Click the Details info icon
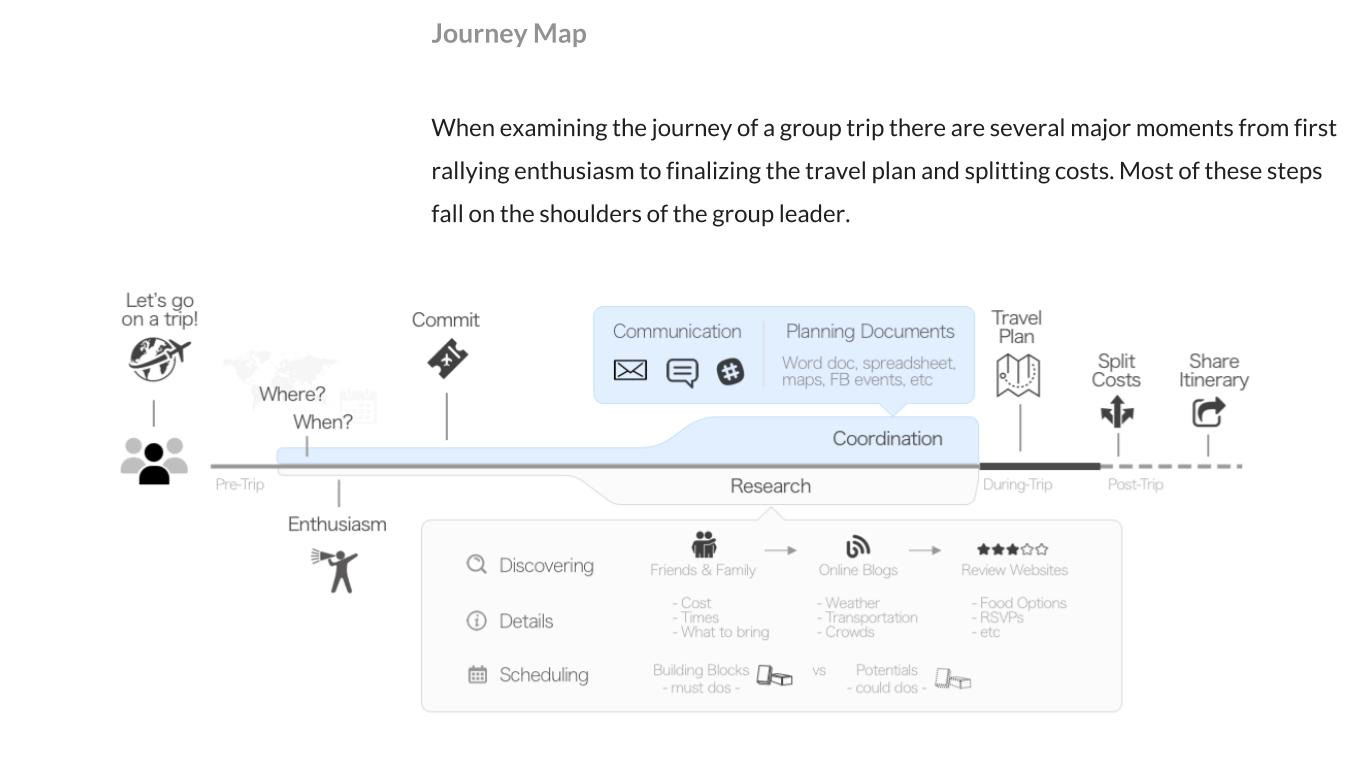This screenshot has width=1366, height=768. 476,621
